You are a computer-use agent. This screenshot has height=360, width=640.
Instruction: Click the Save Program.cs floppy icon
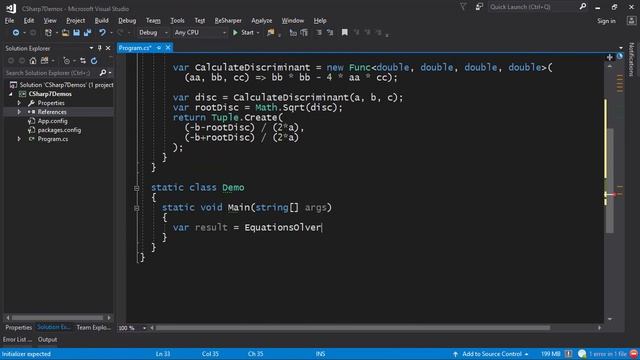[76, 33]
